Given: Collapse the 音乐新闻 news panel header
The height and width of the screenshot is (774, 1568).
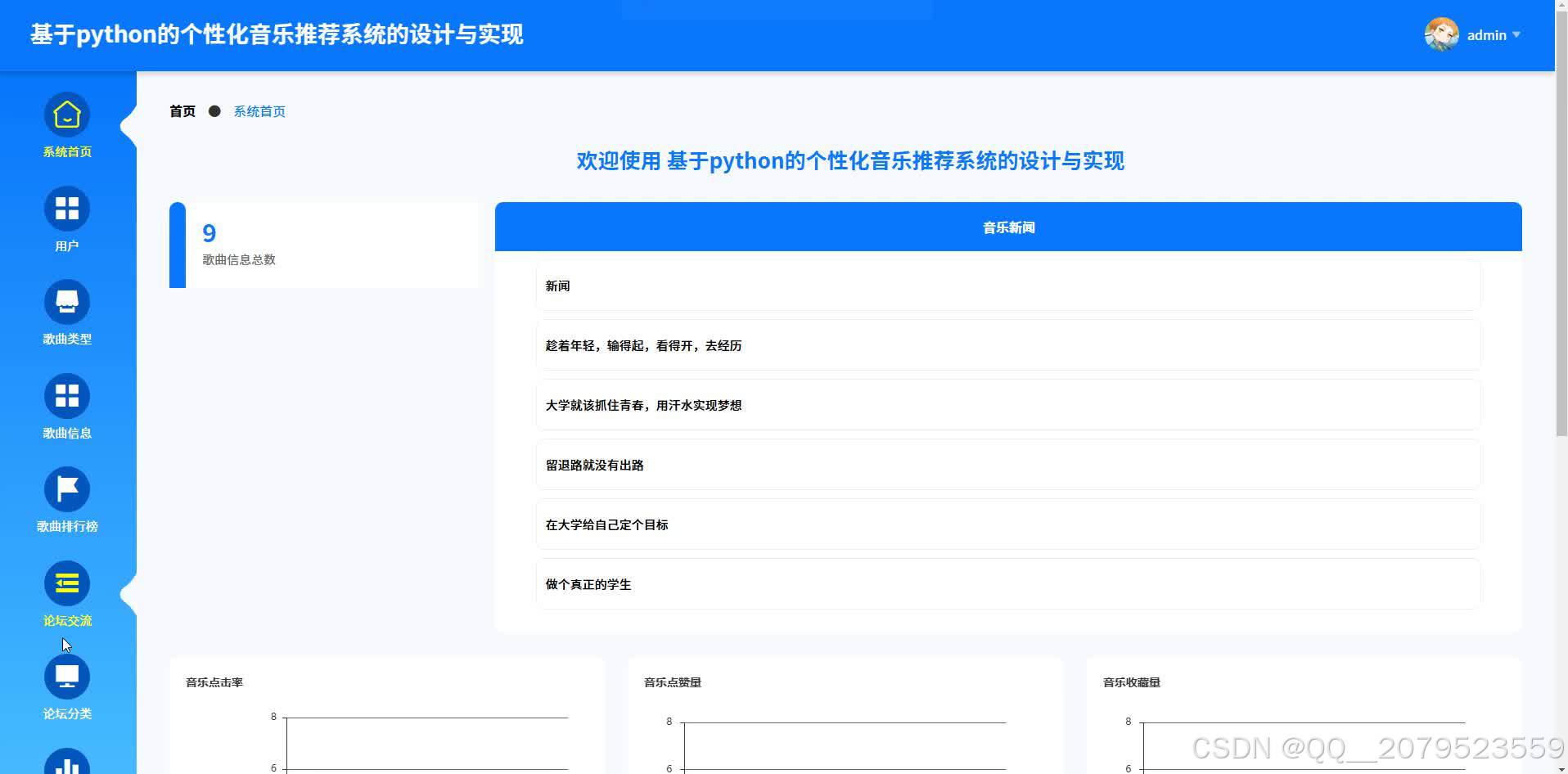Looking at the screenshot, I should [1007, 227].
